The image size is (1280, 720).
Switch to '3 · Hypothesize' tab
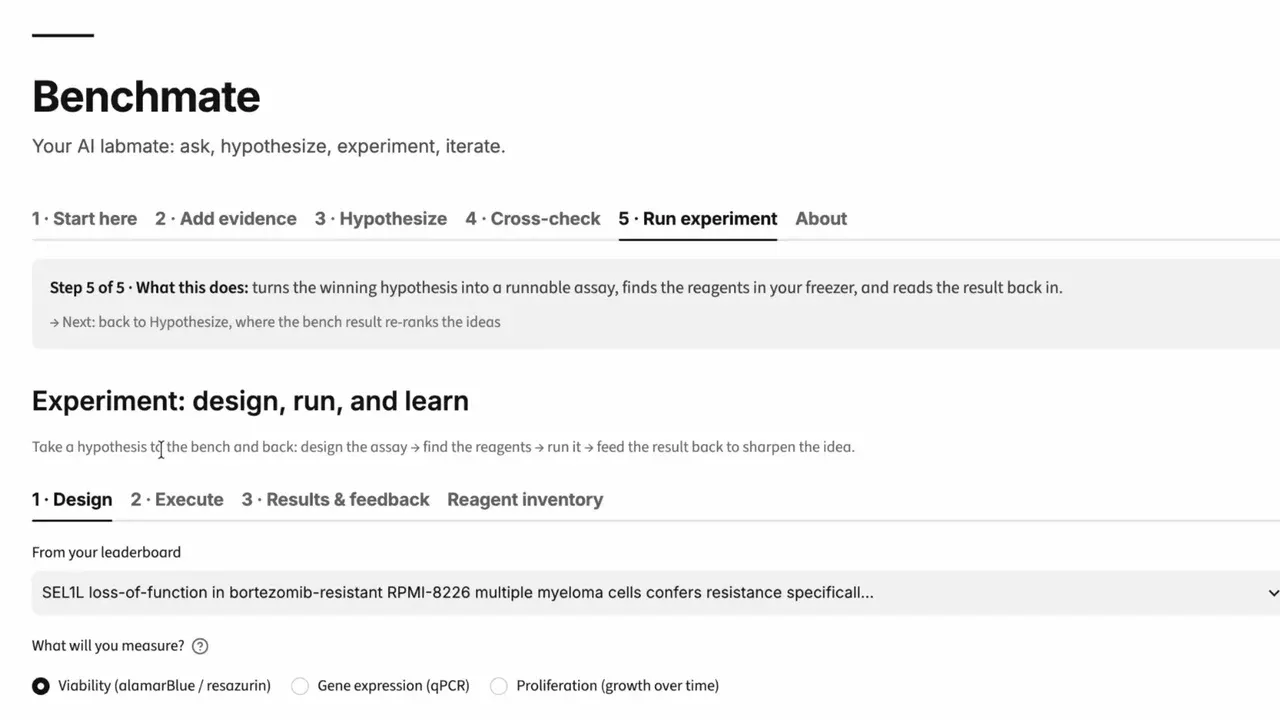click(381, 219)
